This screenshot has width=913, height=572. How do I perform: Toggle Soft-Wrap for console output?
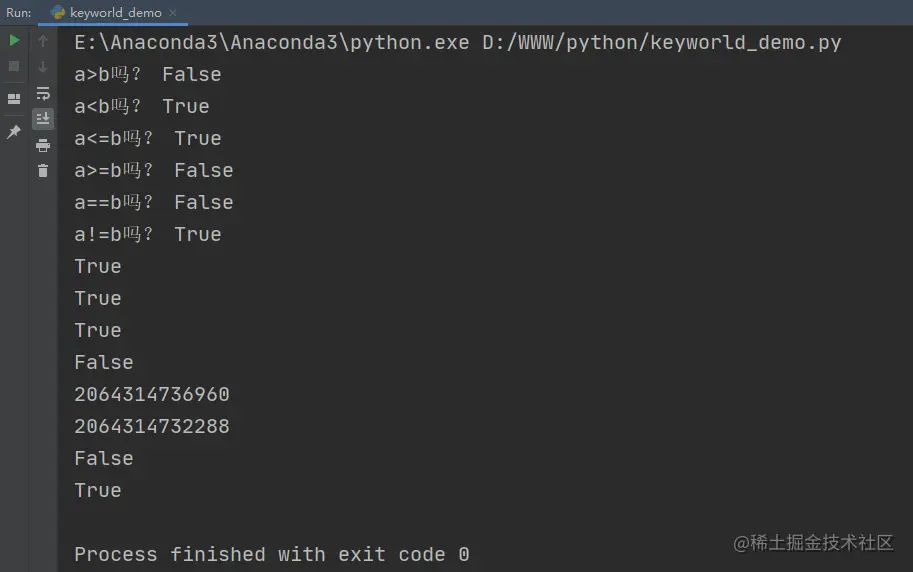pos(43,93)
